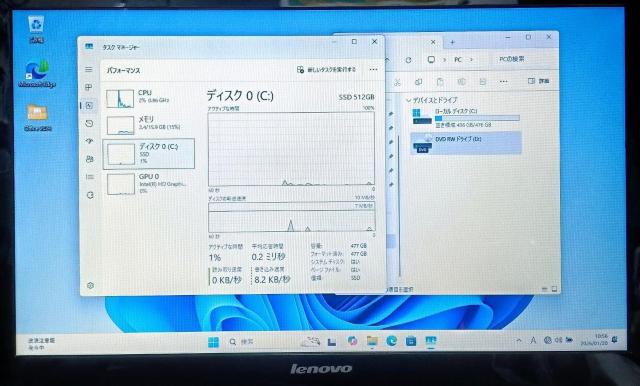Toggle IME input mode A indicator
640x386 pixels.
click(x=533, y=340)
